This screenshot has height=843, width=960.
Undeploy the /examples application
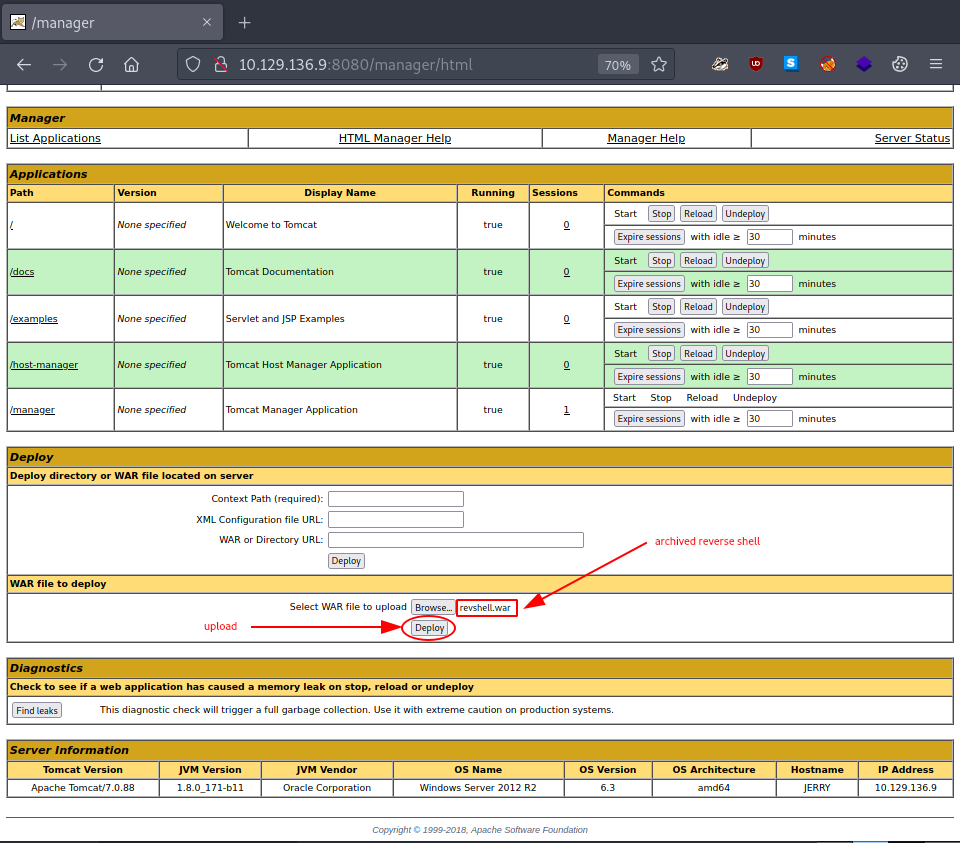(x=744, y=306)
